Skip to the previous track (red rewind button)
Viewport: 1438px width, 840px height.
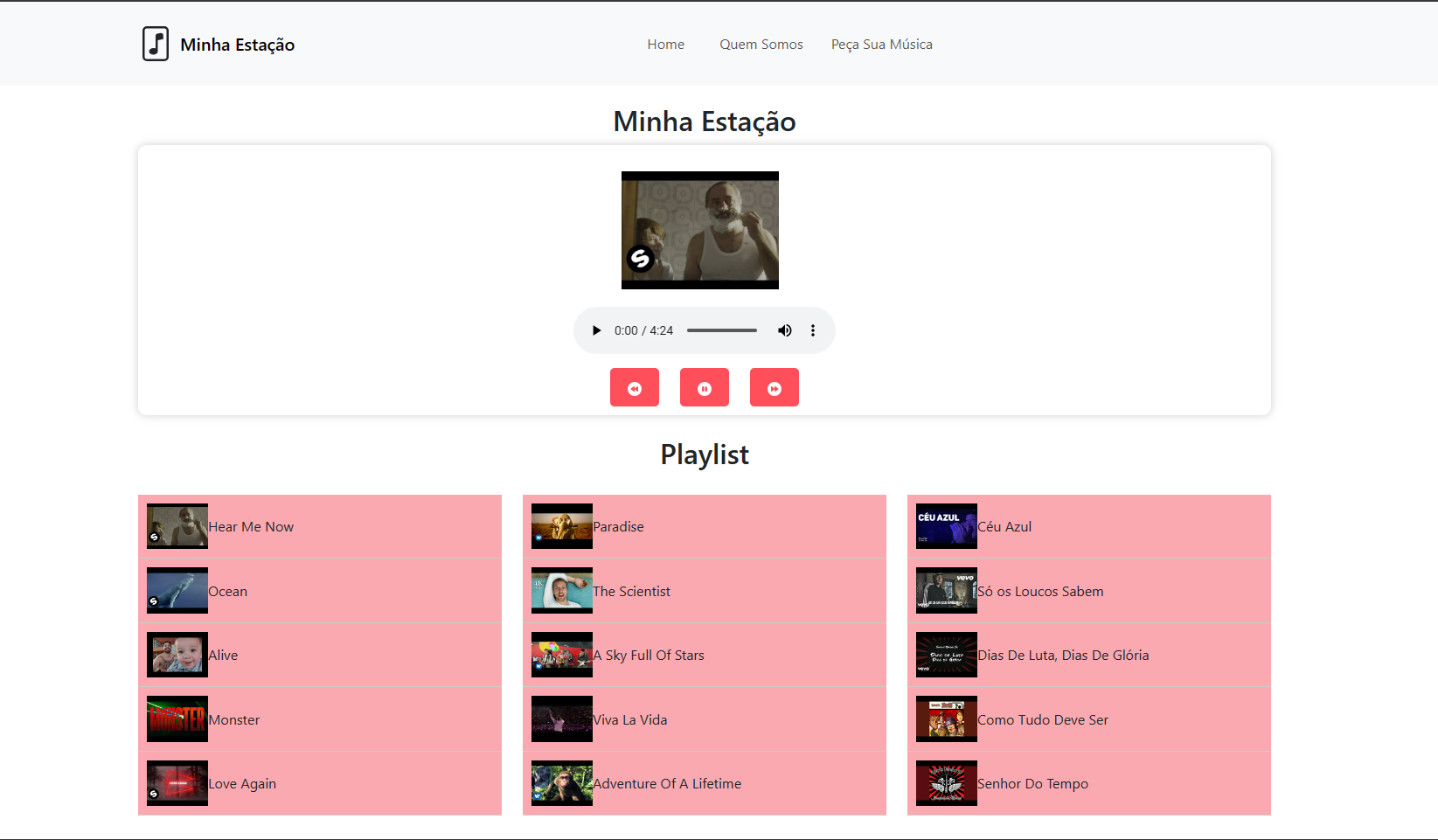pos(635,388)
